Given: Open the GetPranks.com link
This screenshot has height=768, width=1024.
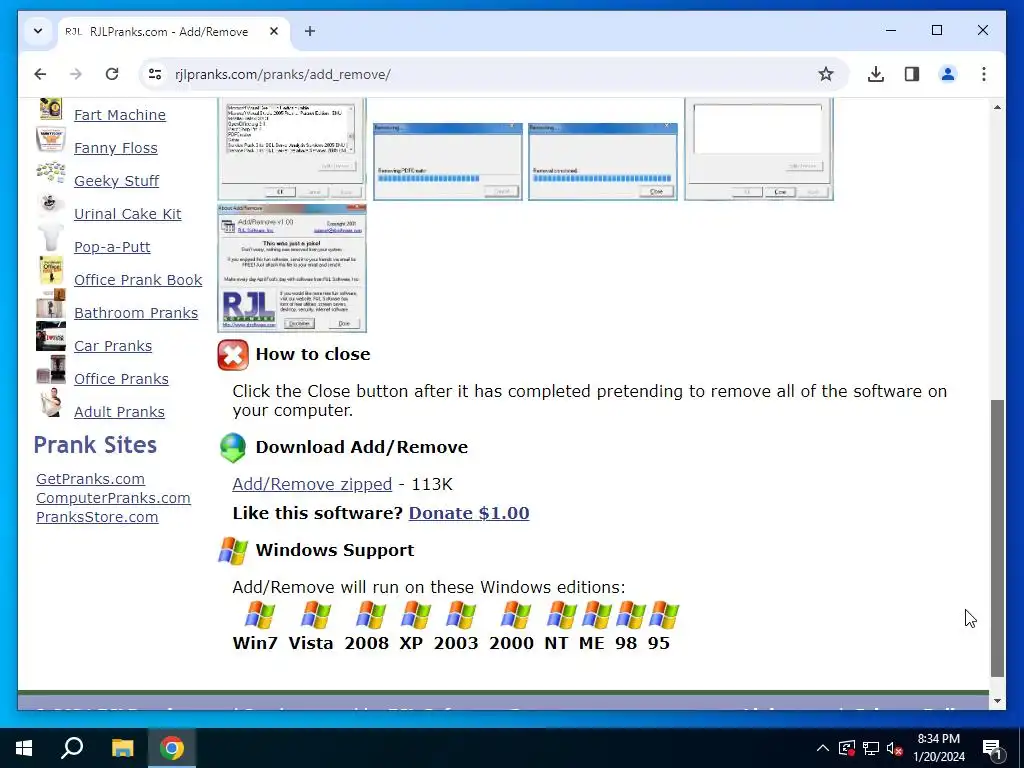Looking at the screenshot, I should pos(90,479).
